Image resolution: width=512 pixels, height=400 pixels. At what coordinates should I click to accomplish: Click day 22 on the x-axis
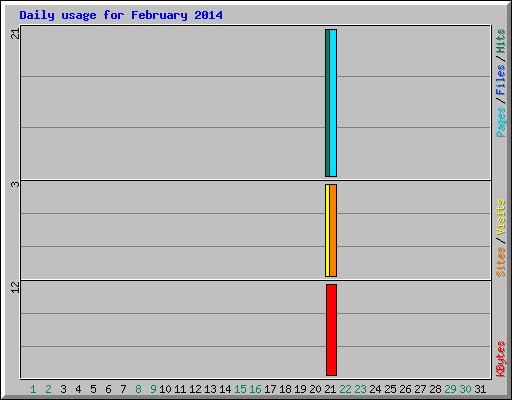345,389
